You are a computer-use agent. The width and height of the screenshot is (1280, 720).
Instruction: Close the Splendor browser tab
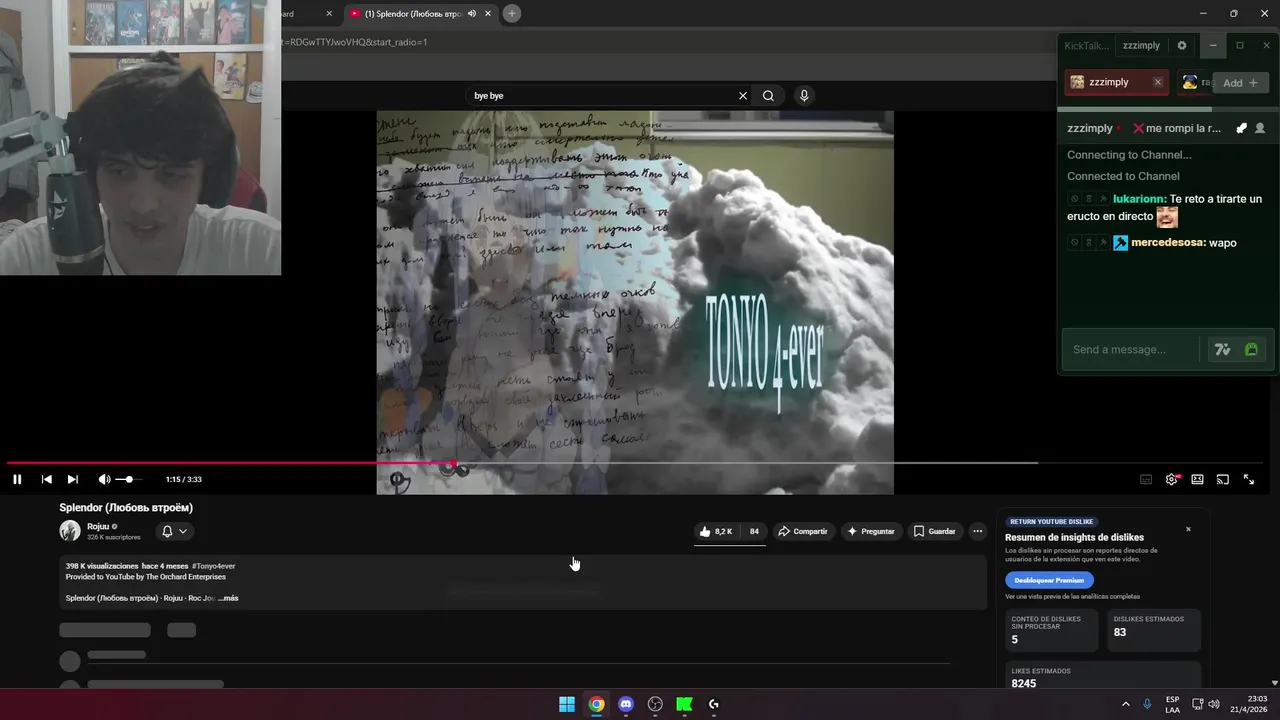[487, 13]
